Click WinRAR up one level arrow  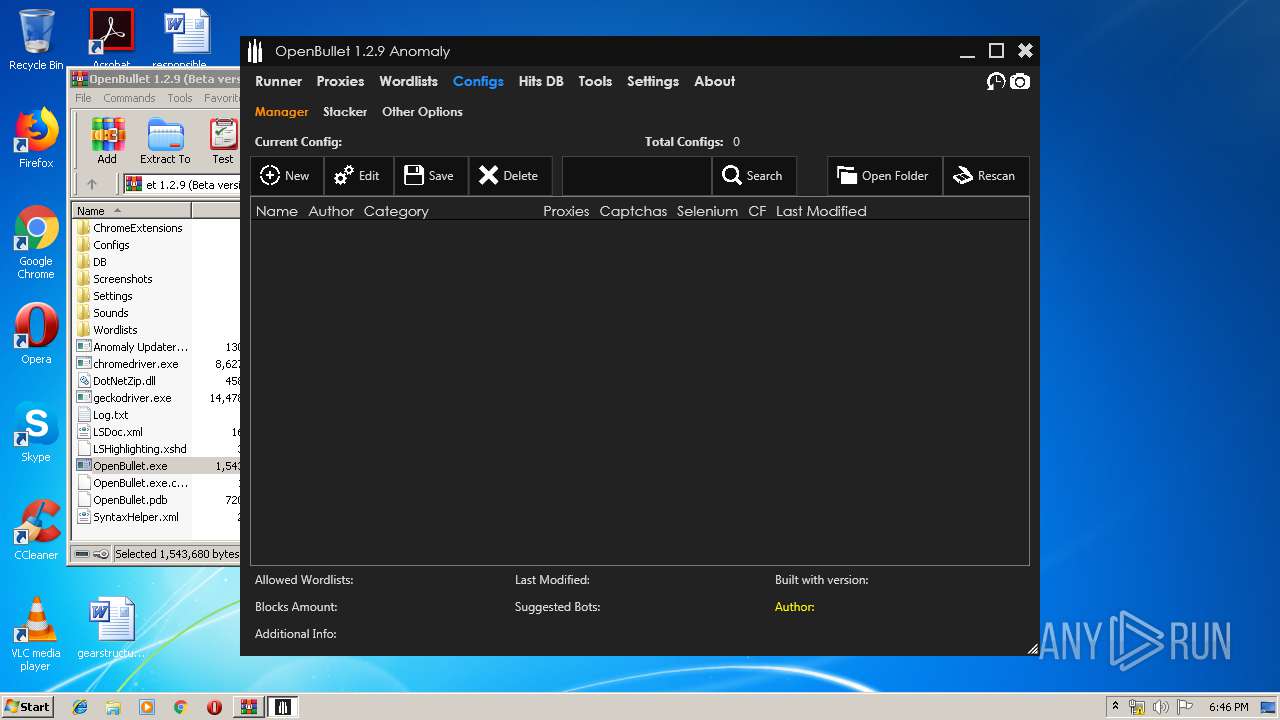tap(92, 184)
